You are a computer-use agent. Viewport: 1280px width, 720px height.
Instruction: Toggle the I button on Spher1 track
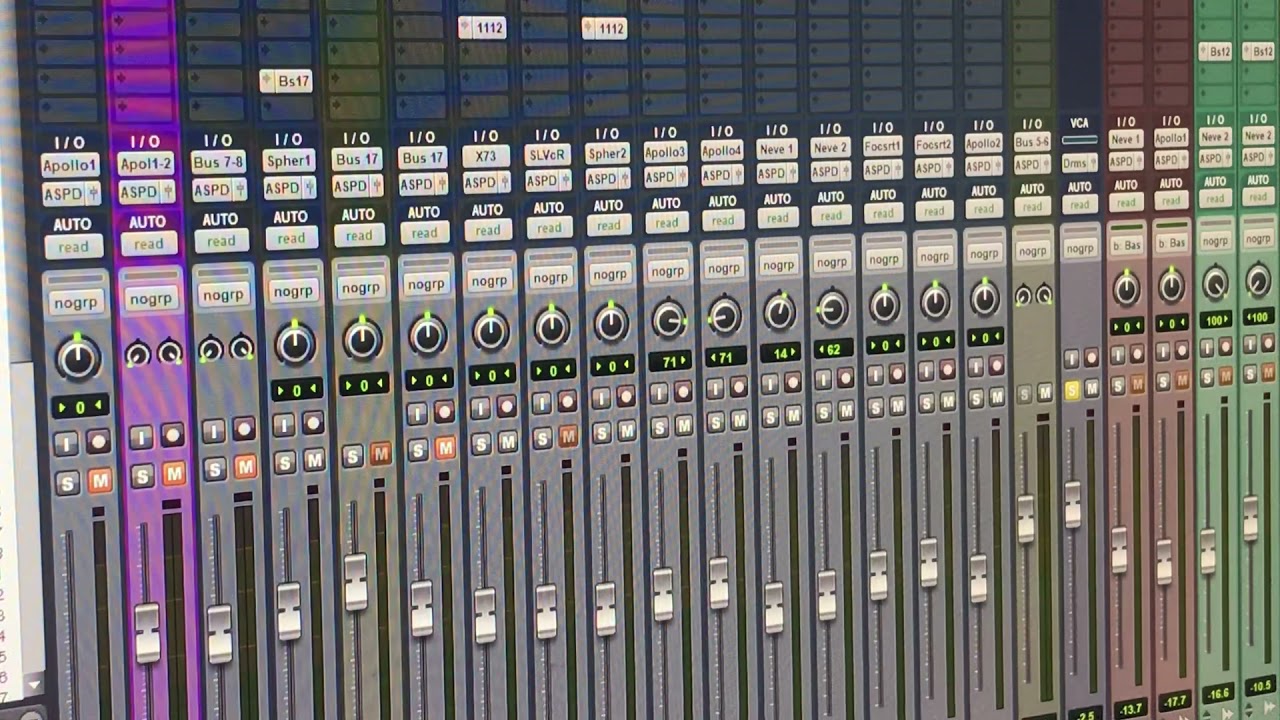tap(284, 425)
